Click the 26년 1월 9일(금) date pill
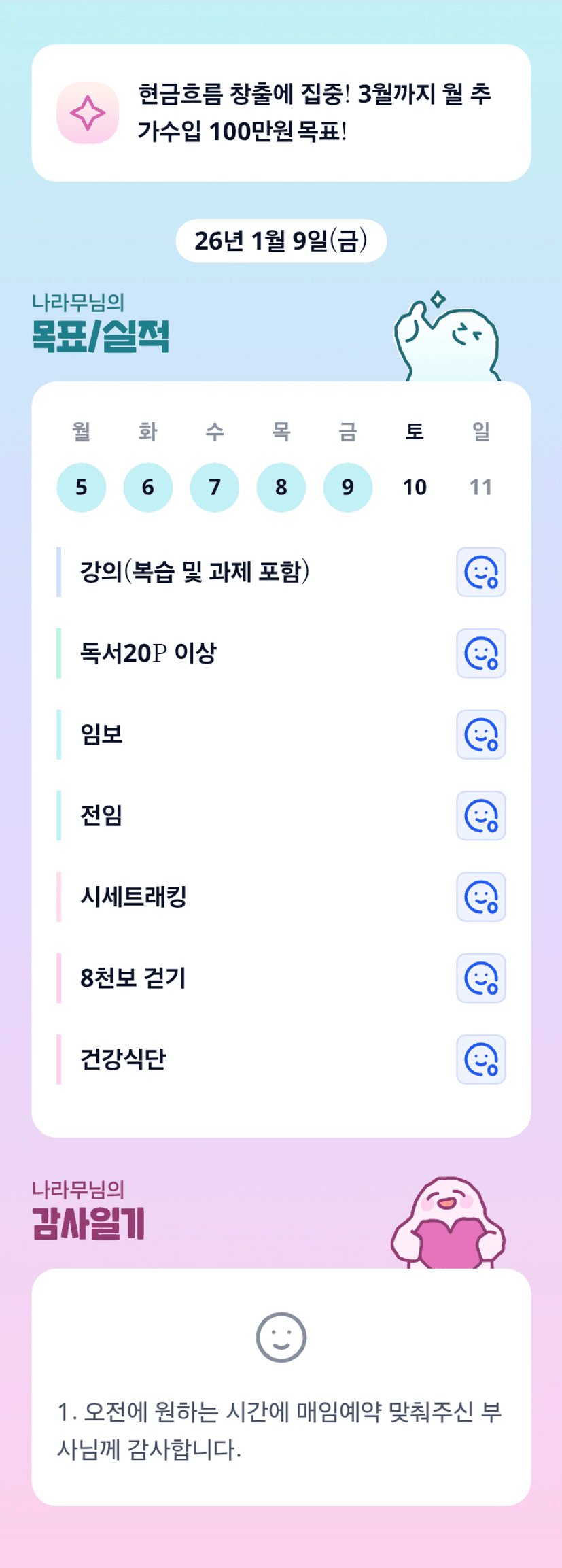Screen dimensions: 562x1568 coord(281,241)
